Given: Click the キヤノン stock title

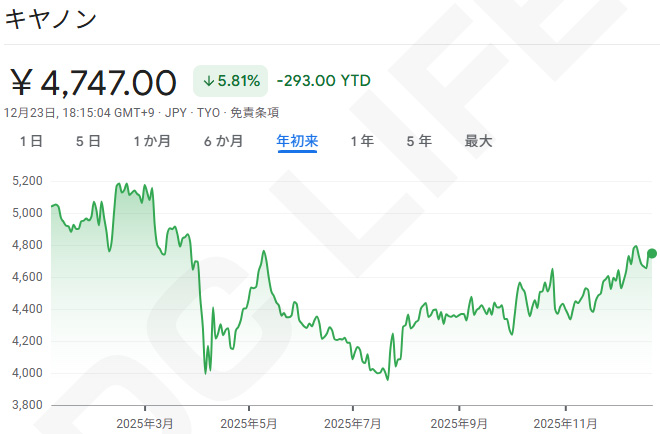Looking at the screenshot, I should point(52,21).
